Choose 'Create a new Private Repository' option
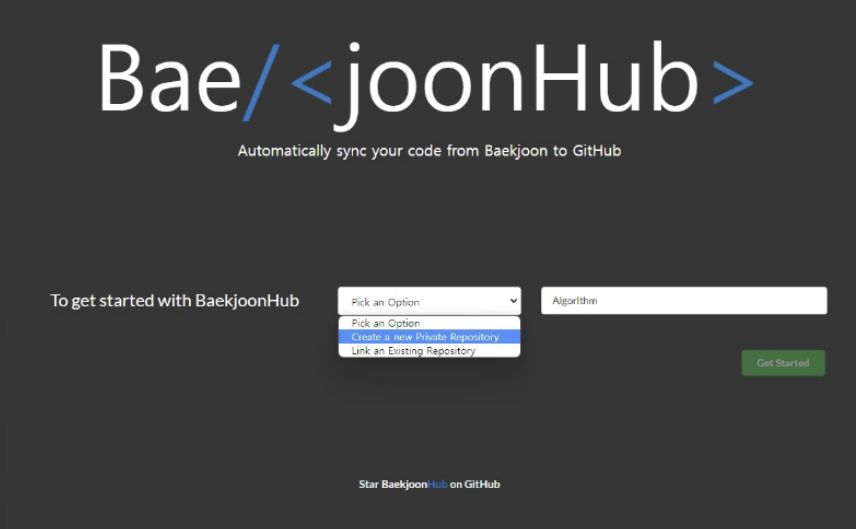The height and width of the screenshot is (529, 856). pyautogui.click(x=429, y=337)
